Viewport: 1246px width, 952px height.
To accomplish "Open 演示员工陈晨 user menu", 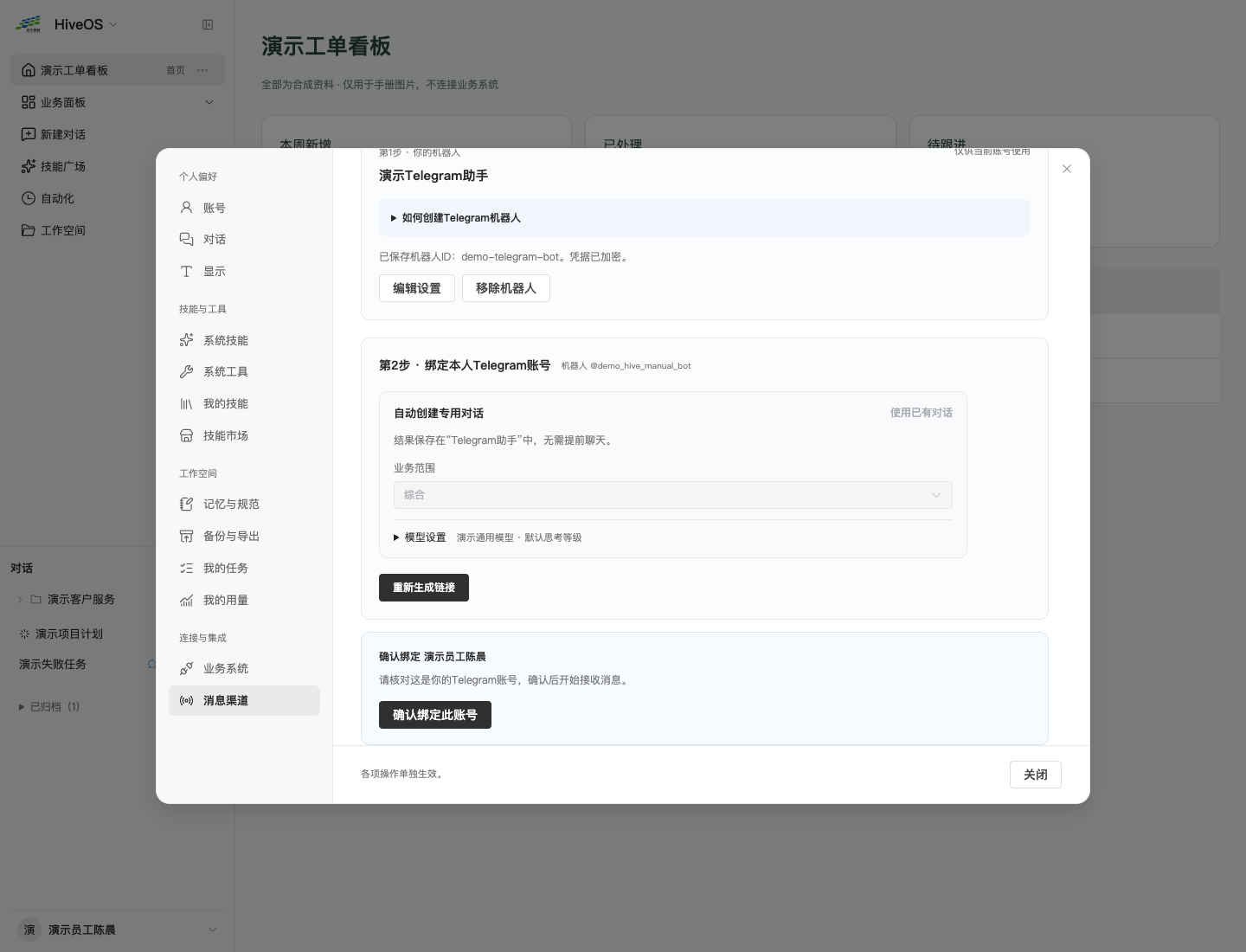I will point(118,929).
